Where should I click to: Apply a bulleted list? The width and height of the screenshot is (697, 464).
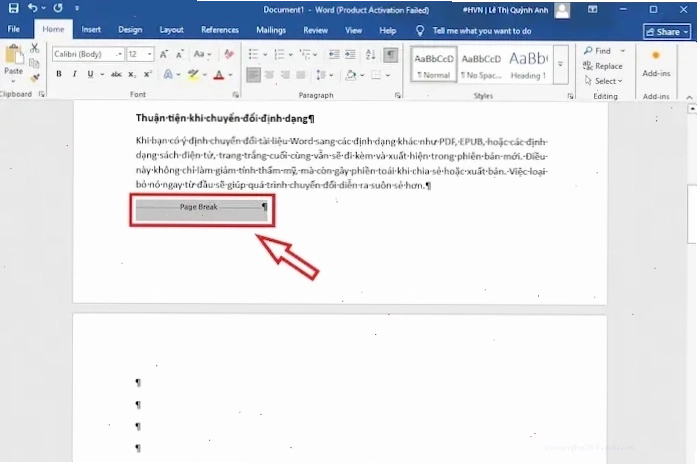(253, 54)
